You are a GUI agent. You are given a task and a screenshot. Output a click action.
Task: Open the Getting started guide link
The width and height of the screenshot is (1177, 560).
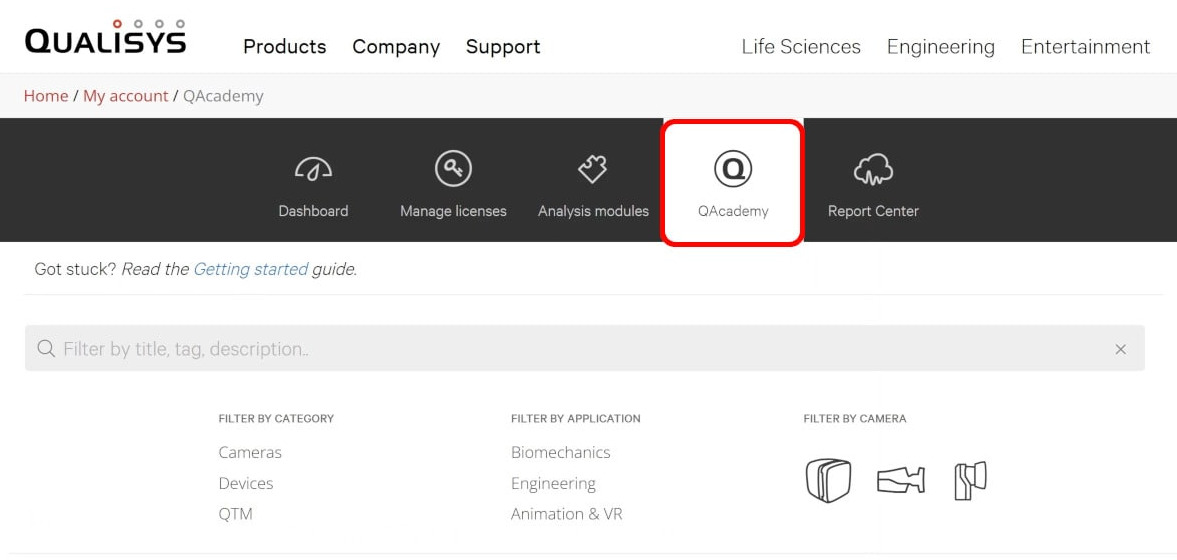[x=250, y=269]
